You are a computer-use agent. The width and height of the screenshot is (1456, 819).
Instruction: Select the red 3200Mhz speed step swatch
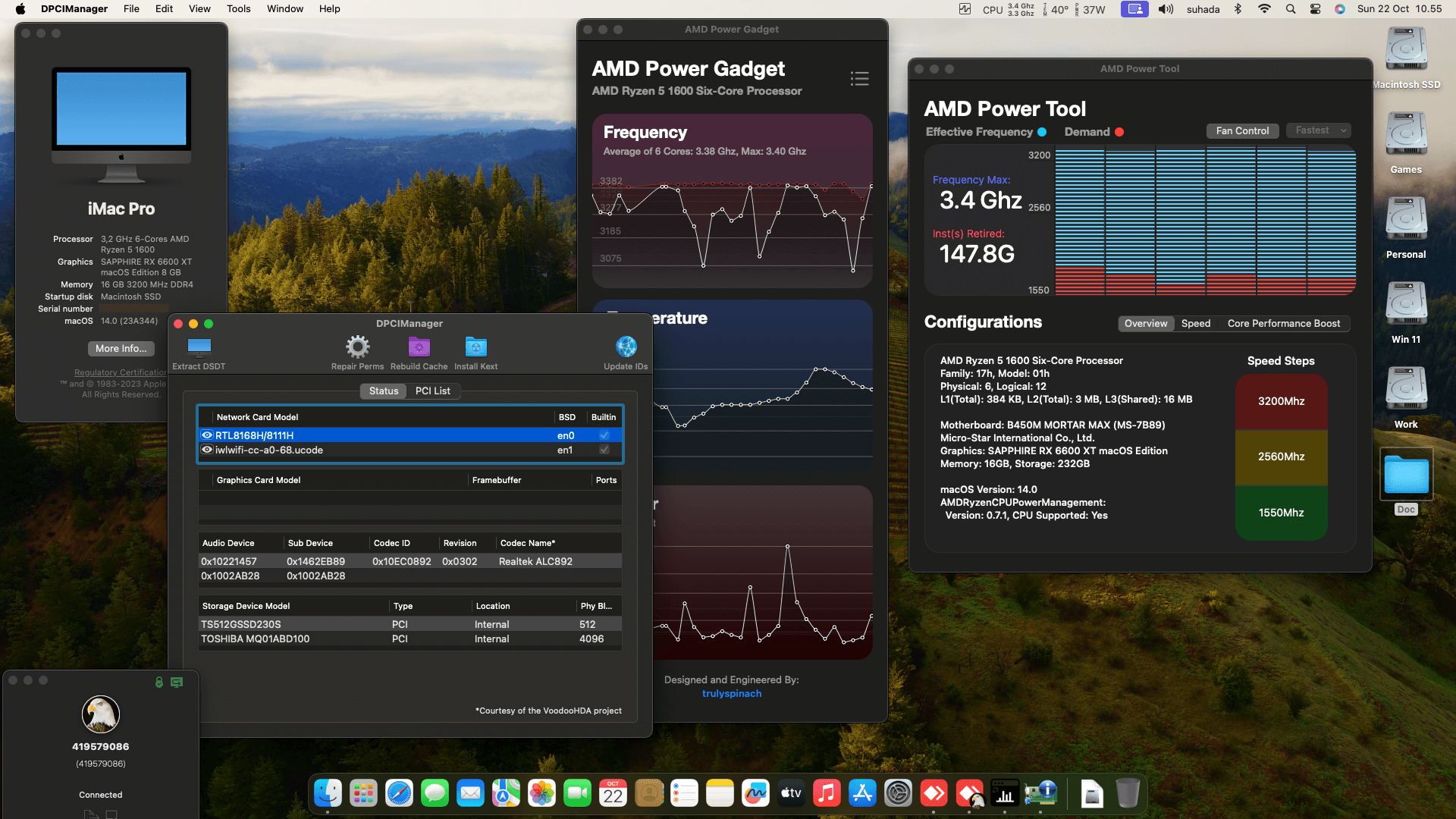1281,402
